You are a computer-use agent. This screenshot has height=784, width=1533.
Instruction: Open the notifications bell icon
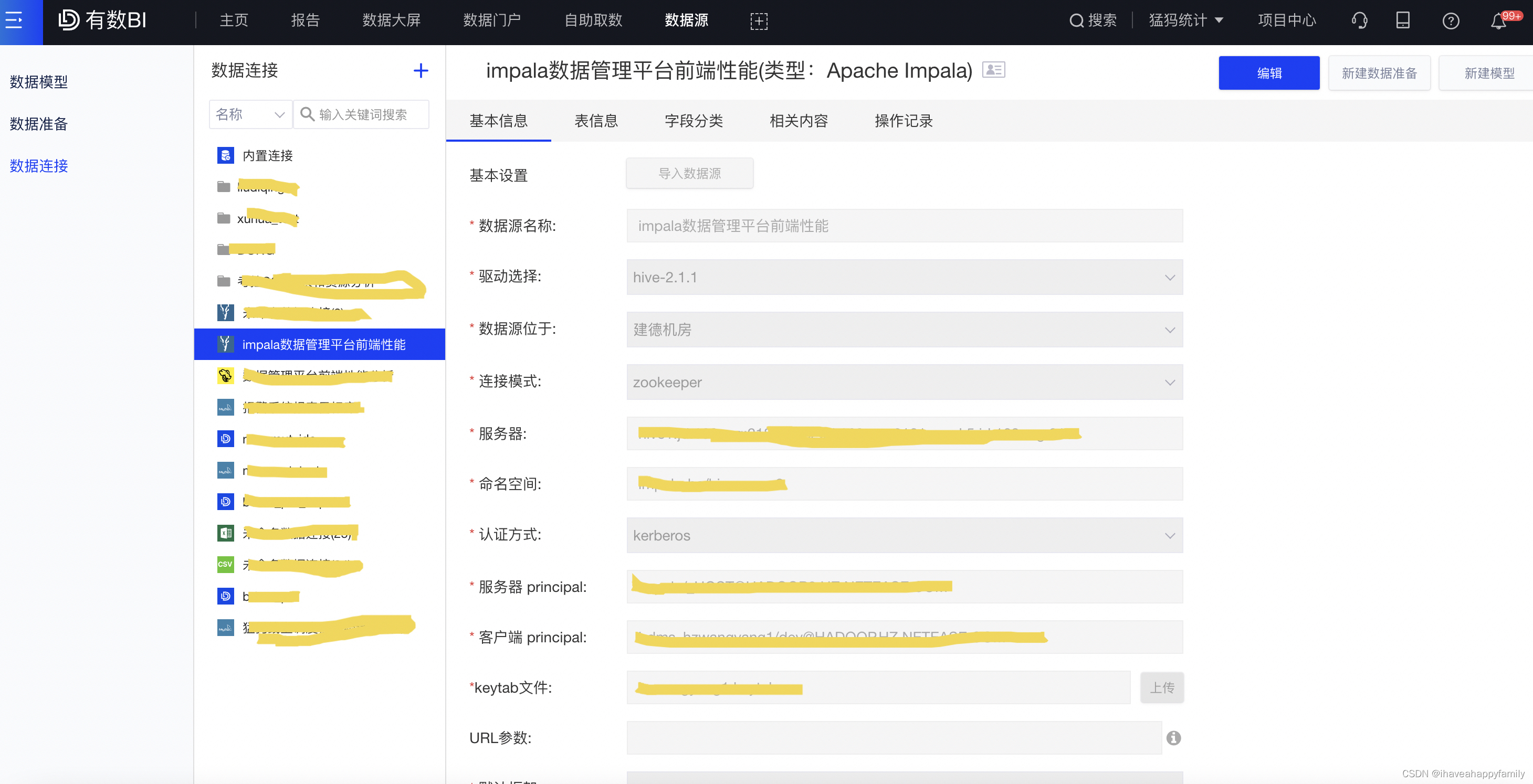point(1498,22)
